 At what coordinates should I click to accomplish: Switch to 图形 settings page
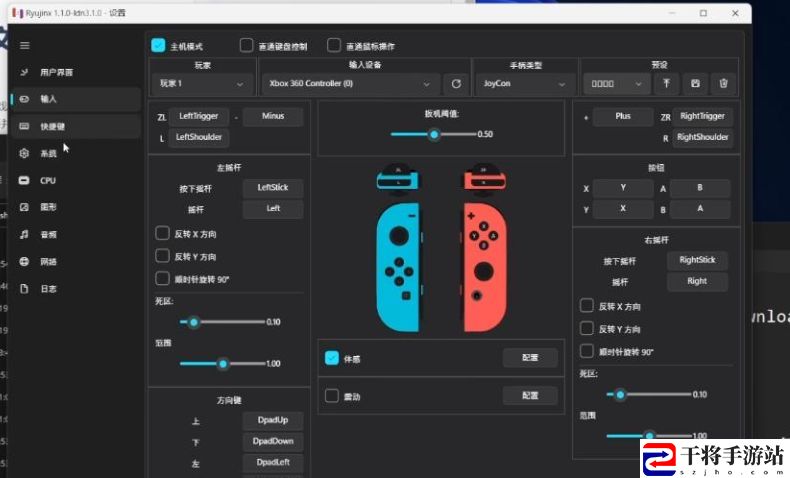(76, 207)
